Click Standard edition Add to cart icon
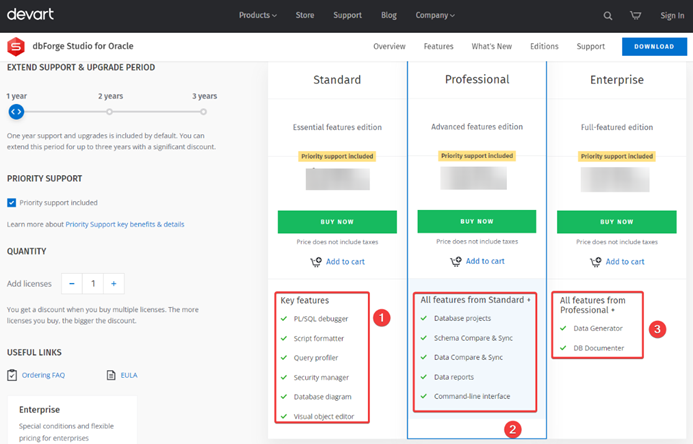This screenshot has height=444, width=693. pyautogui.click(x=316, y=262)
